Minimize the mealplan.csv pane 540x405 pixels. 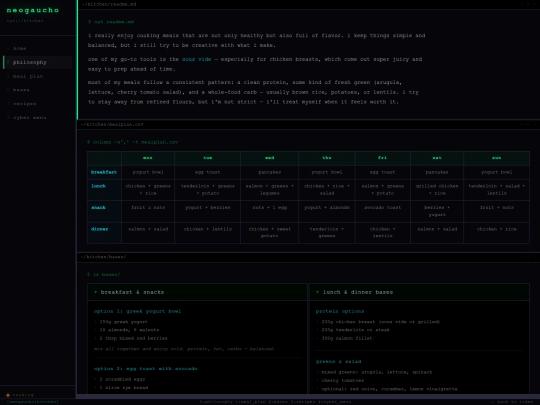(x=522, y=124)
